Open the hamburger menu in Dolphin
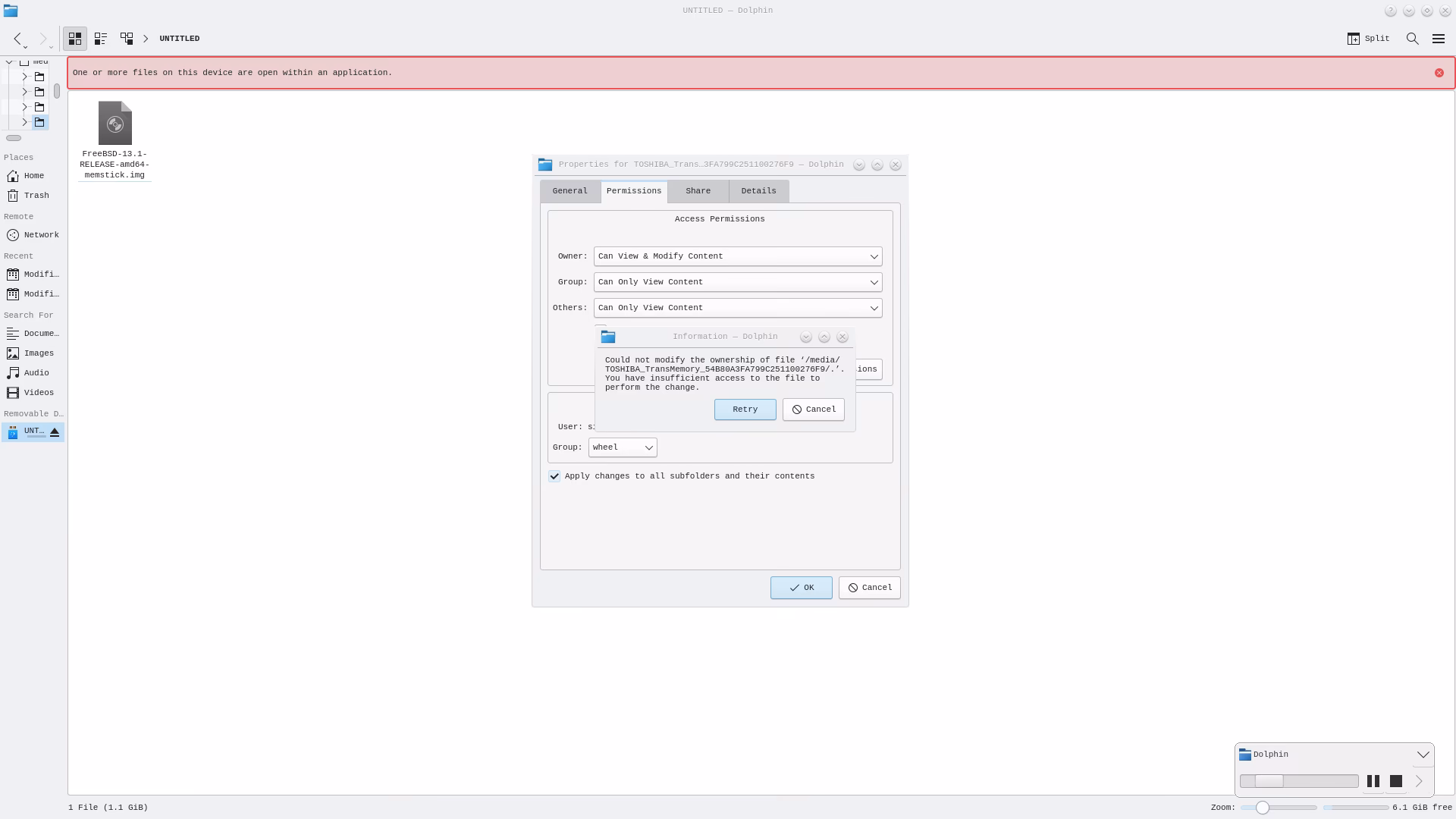The height and width of the screenshot is (819, 1456). click(x=1439, y=39)
